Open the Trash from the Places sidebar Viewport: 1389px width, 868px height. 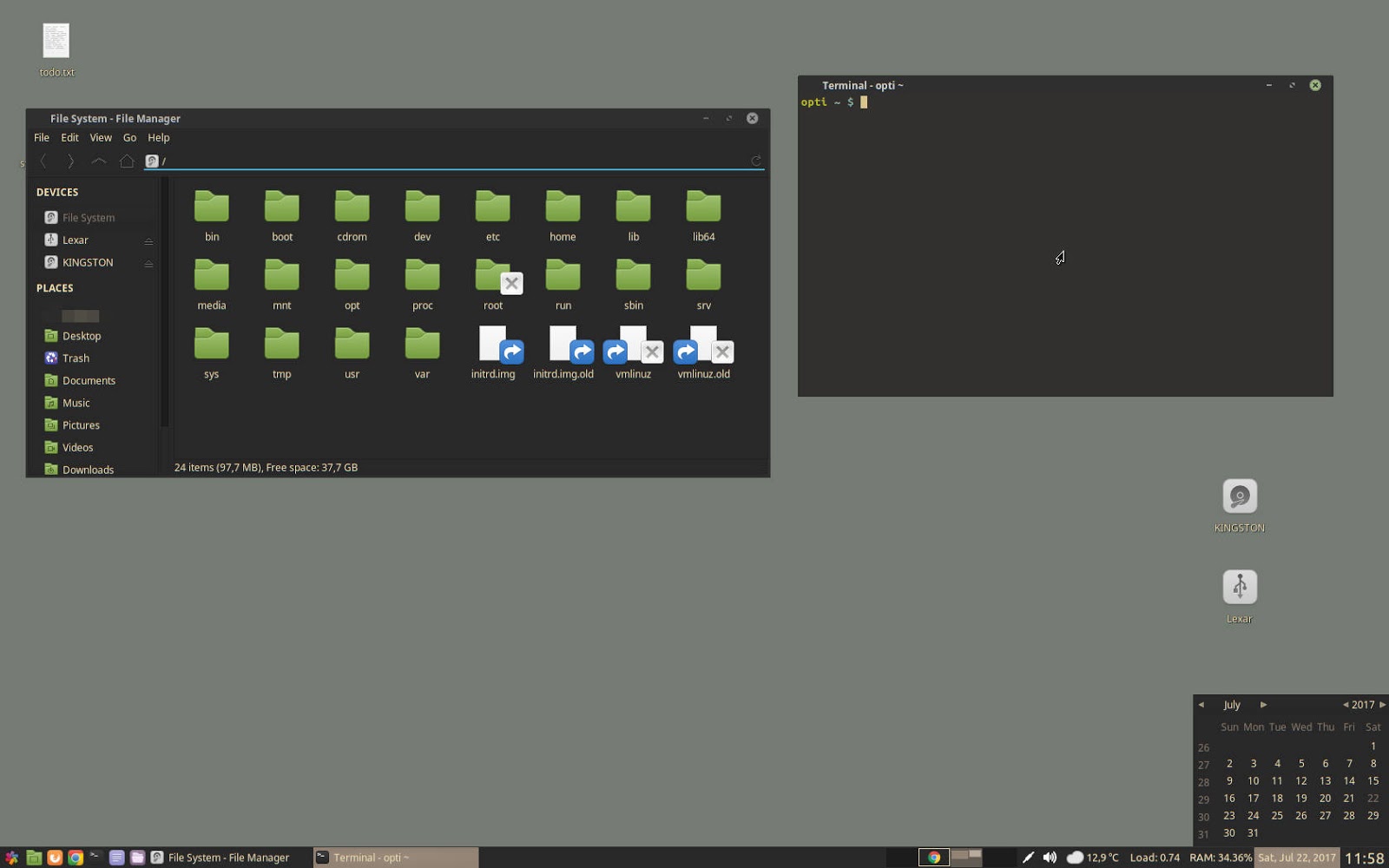pyautogui.click(x=76, y=358)
